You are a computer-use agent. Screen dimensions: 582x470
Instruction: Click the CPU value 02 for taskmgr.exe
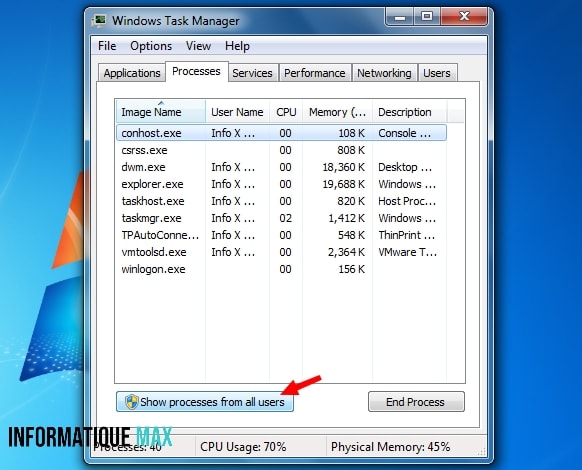(x=285, y=218)
